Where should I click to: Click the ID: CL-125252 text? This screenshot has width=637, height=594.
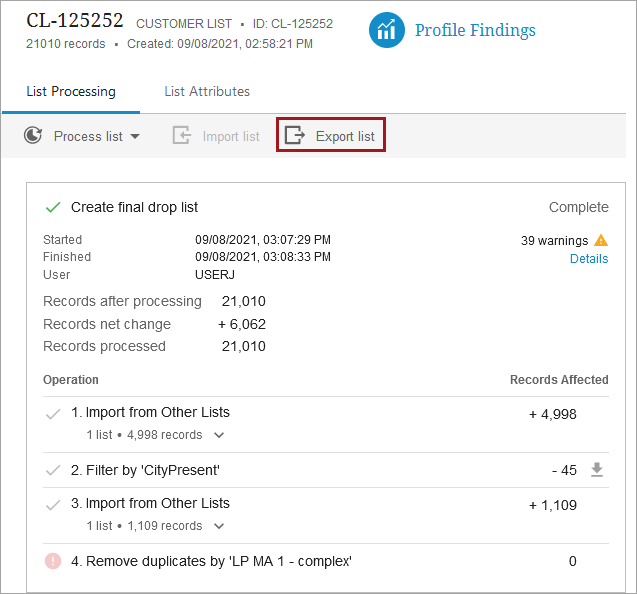click(292, 24)
